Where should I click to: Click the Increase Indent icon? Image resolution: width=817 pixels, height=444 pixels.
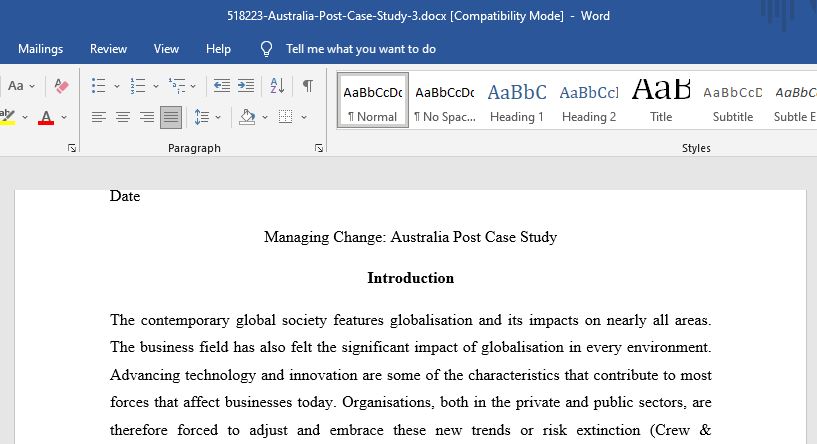(245, 85)
